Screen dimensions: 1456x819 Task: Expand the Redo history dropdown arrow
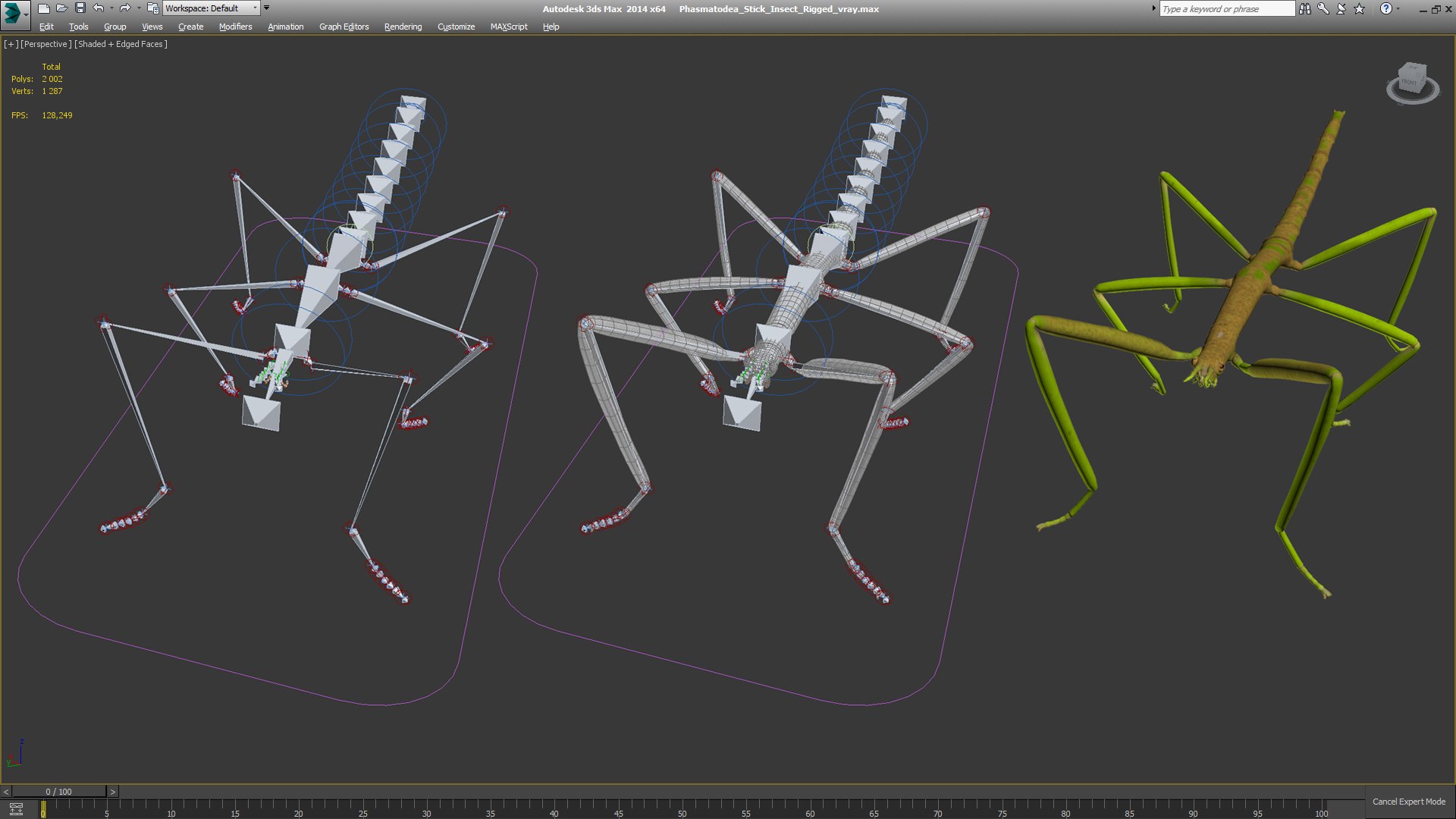coord(139,8)
